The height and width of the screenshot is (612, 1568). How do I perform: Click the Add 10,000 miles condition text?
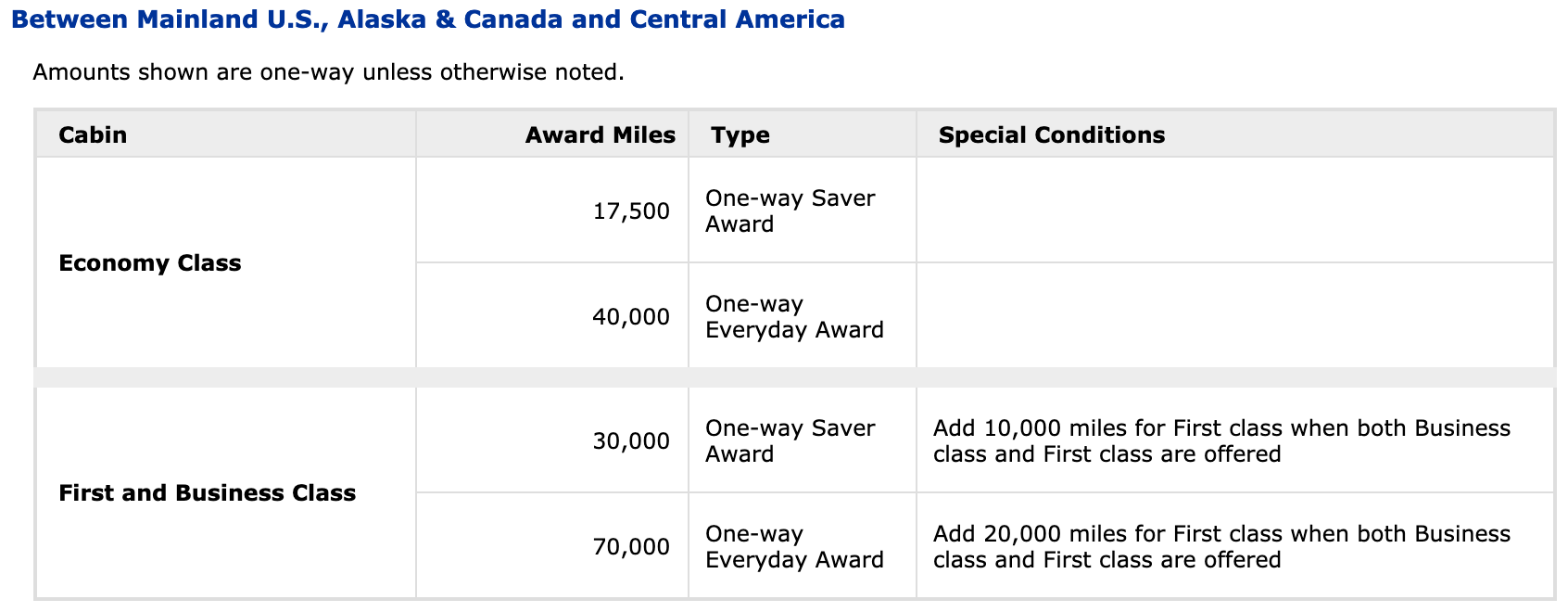(x=1221, y=441)
